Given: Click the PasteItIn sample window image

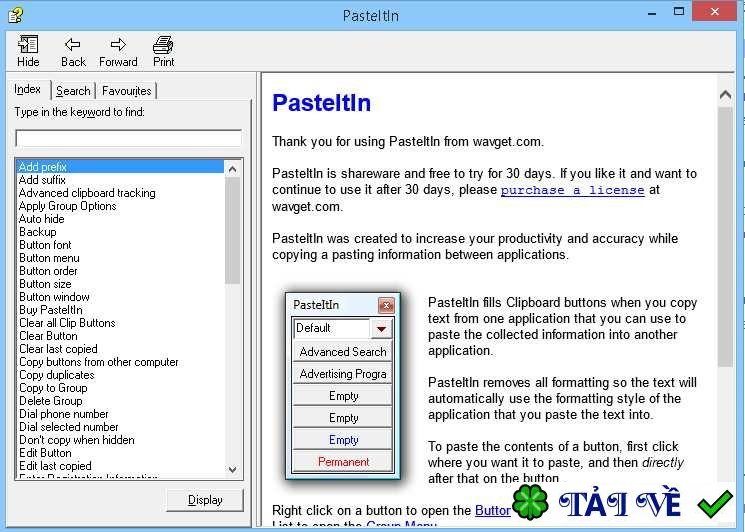Looking at the screenshot, I should [343, 386].
